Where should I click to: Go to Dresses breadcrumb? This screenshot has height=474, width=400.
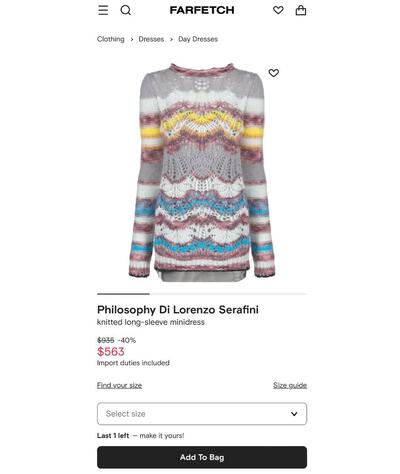point(151,39)
